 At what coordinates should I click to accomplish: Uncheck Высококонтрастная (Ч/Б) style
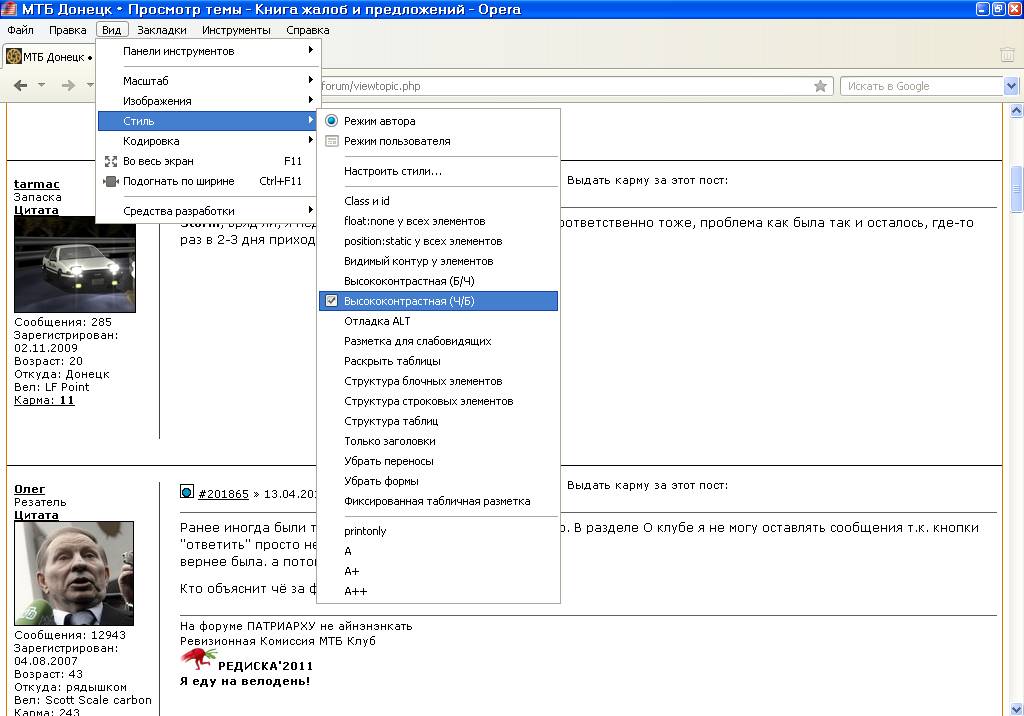(x=332, y=301)
